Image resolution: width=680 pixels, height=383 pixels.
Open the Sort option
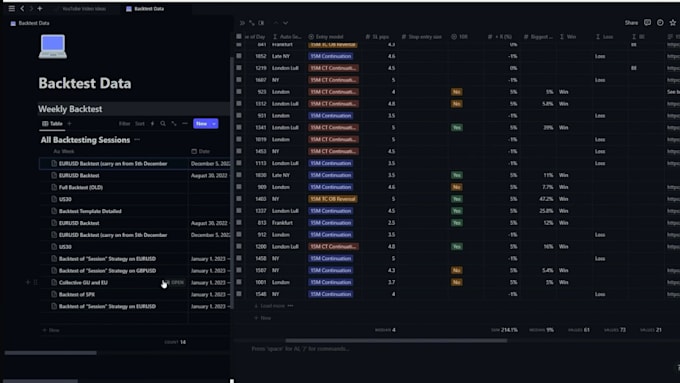click(140, 124)
